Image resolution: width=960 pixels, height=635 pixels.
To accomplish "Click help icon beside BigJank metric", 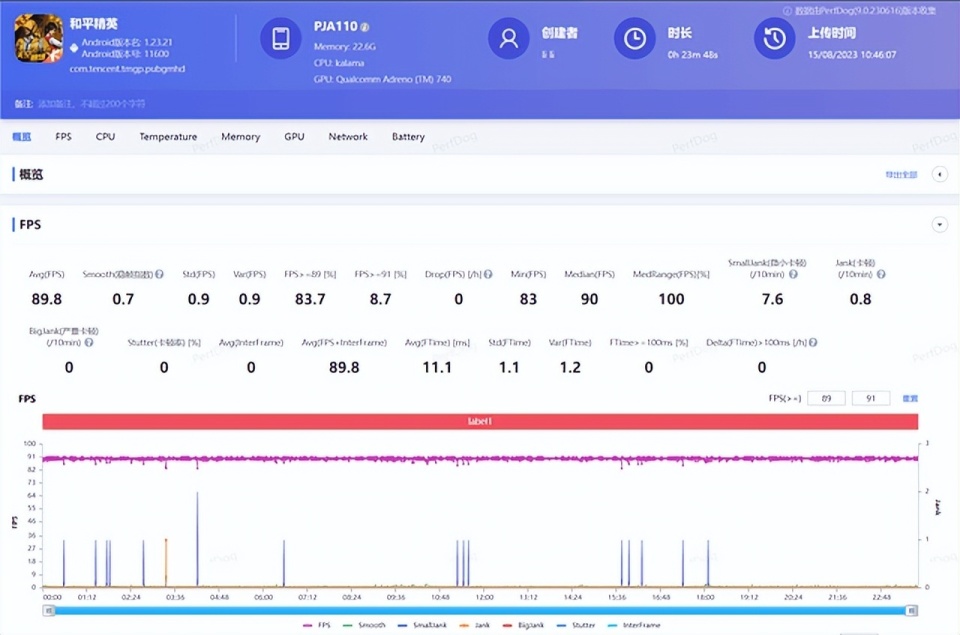I will 89,342.
